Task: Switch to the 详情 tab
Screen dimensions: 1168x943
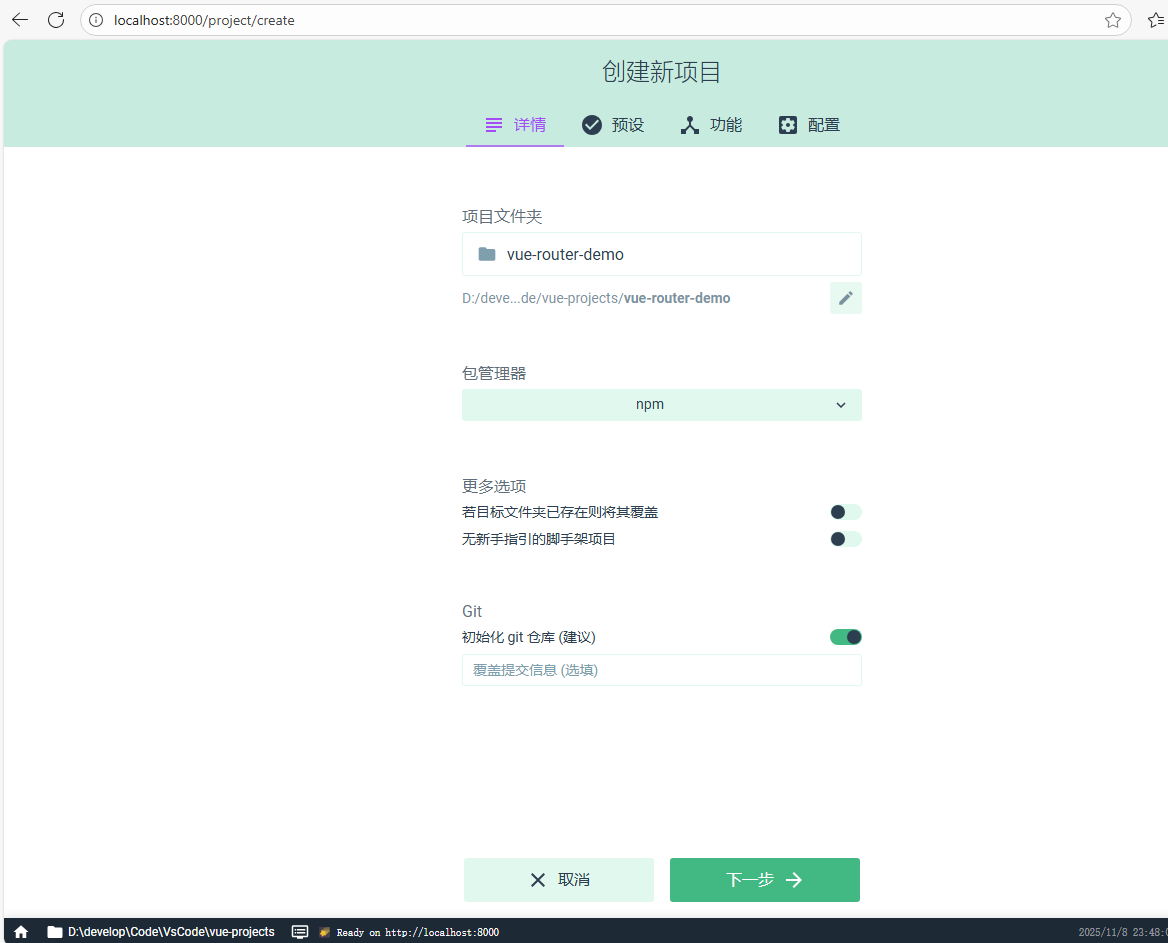Action: point(515,125)
